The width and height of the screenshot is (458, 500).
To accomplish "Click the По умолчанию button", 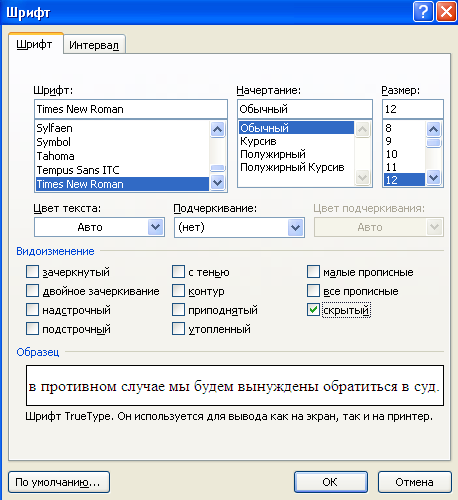I will click(59, 482).
